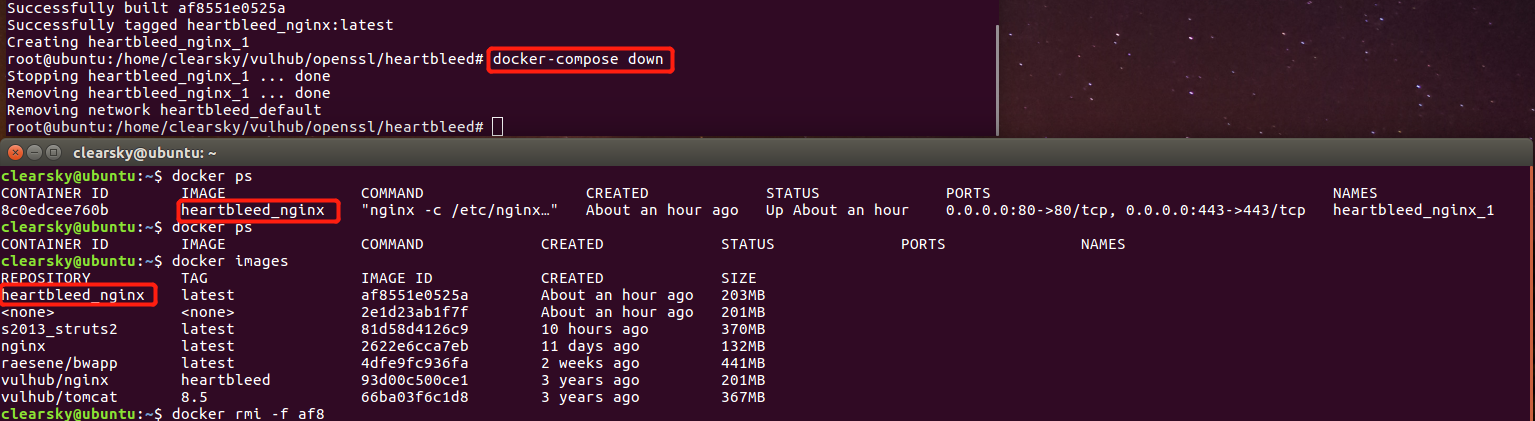Click the raesene/bwapp repository entry

click(60, 363)
